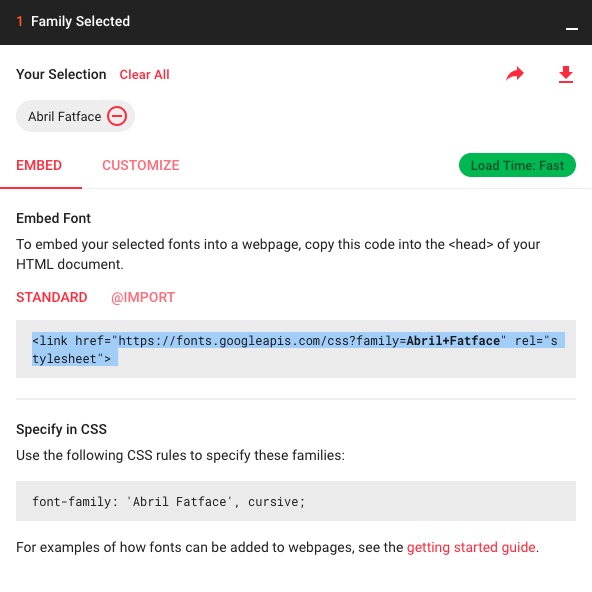Click the highlighted link href code block
The height and width of the screenshot is (592, 592).
click(x=296, y=349)
